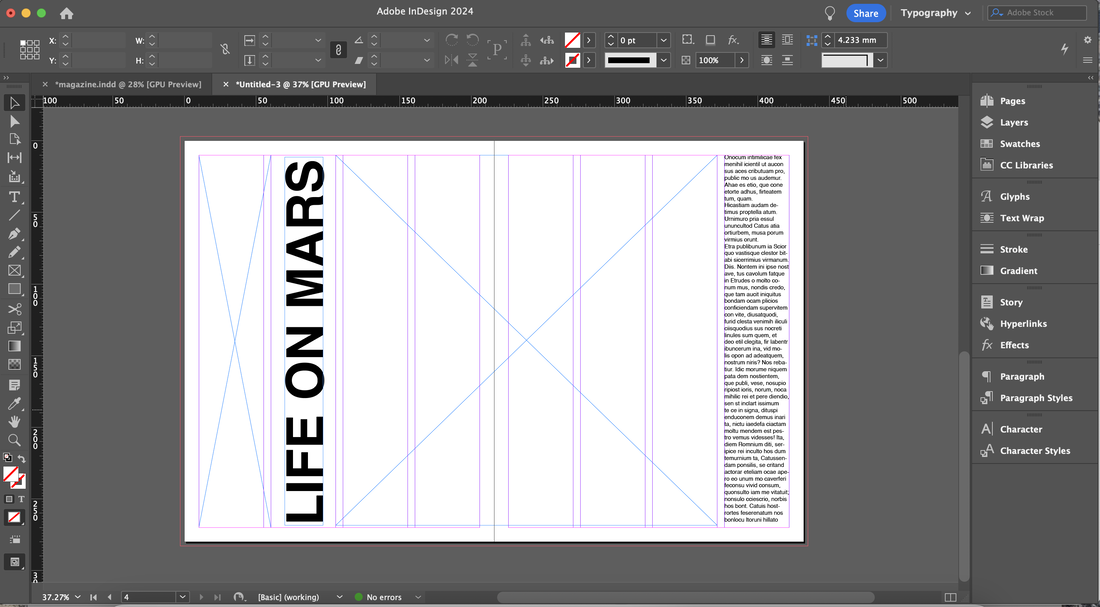Open the Character Styles panel button
This screenshot has height=607, width=1100.
(1034, 451)
